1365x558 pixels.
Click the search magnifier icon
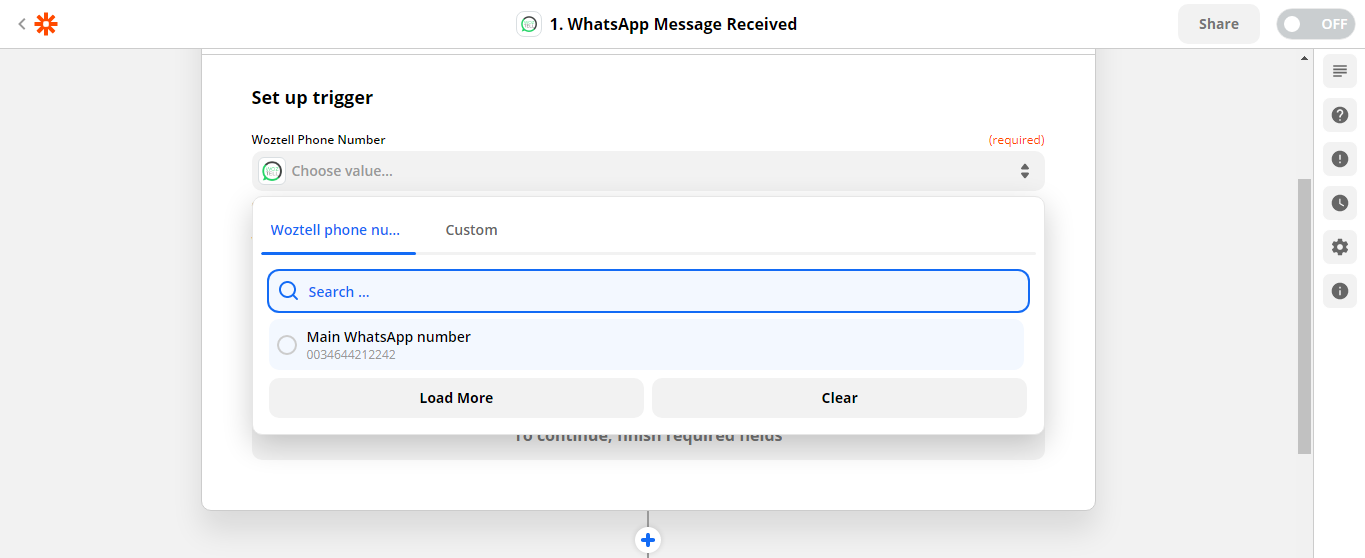(x=288, y=291)
